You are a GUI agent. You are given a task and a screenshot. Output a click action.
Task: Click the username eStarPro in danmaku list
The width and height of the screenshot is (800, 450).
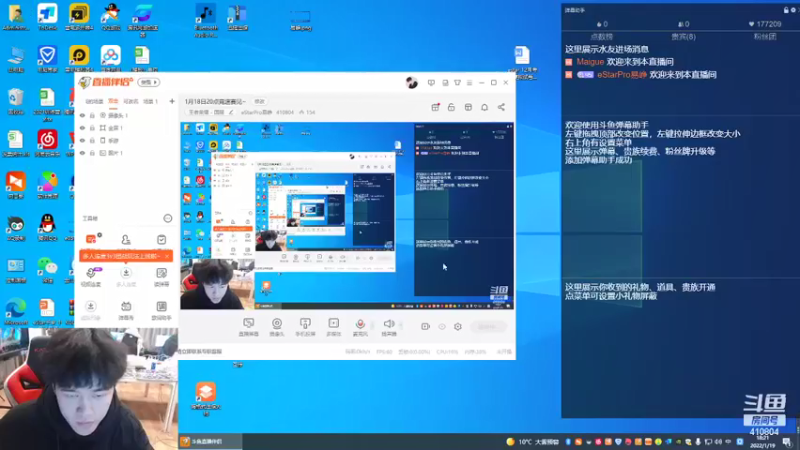click(622, 74)
